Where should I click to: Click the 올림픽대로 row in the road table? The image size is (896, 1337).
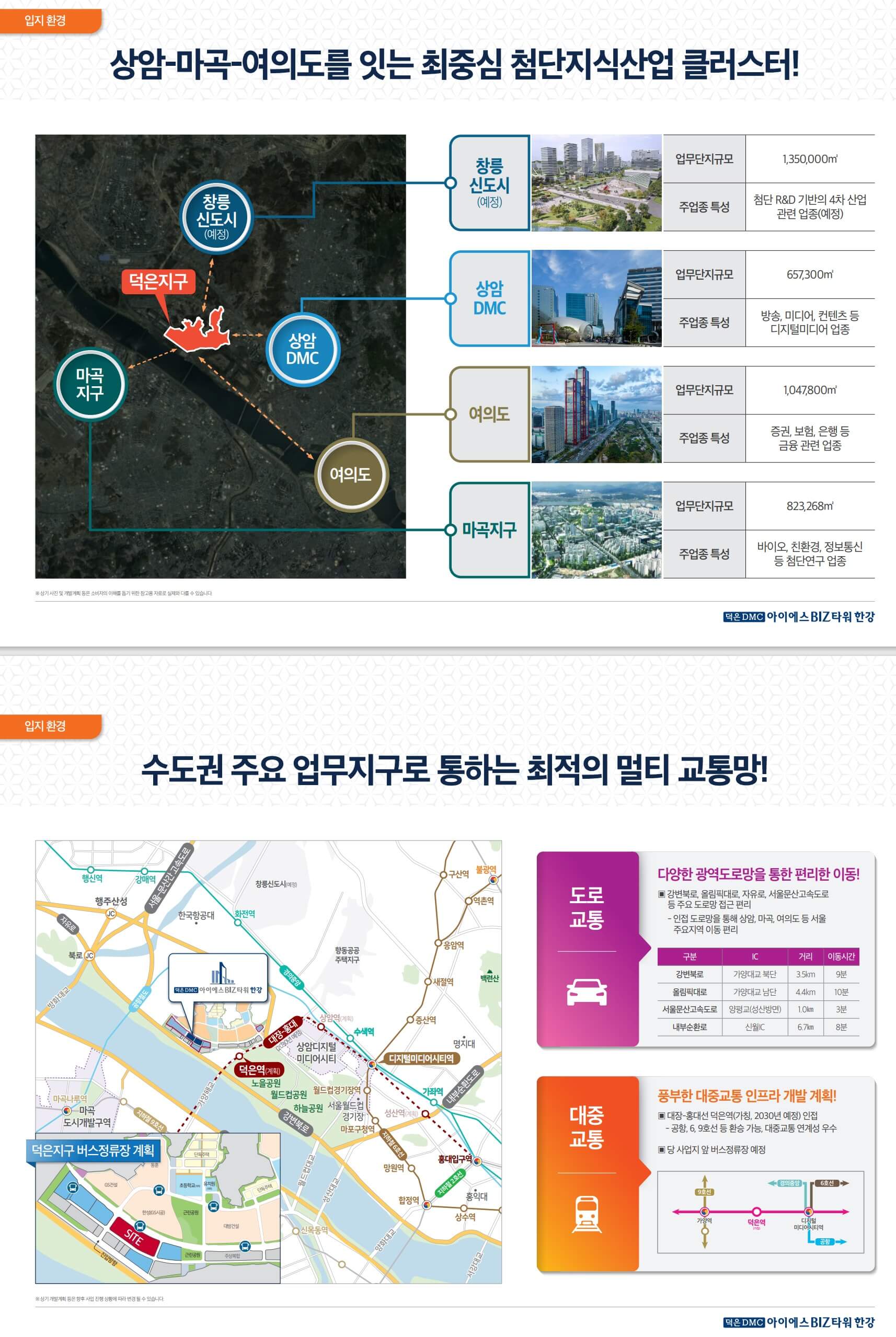pyautogui.click(x=757, y=992)
